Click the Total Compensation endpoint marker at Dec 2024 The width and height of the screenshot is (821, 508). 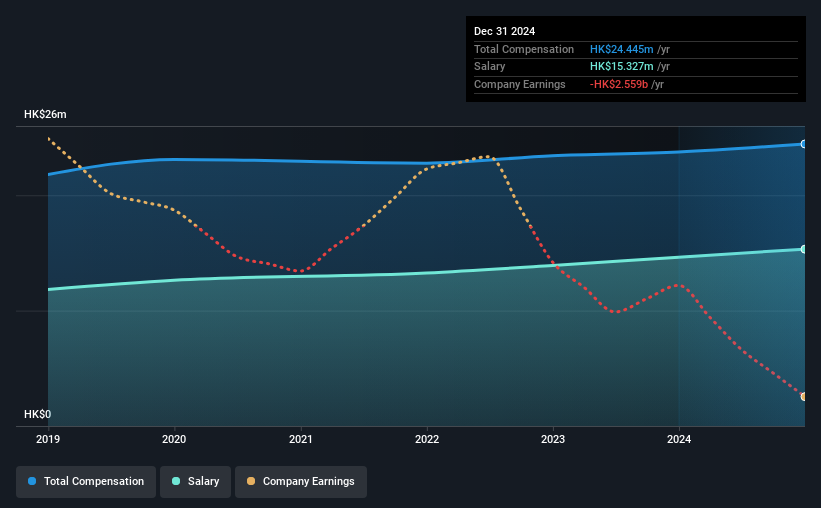point(803,144)
